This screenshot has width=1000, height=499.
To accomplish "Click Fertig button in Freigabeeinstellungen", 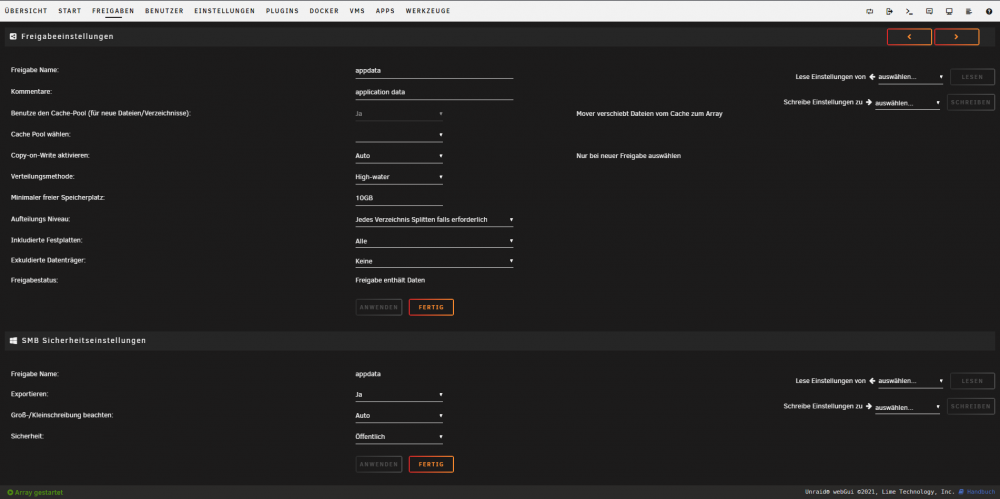I will 431,308.
